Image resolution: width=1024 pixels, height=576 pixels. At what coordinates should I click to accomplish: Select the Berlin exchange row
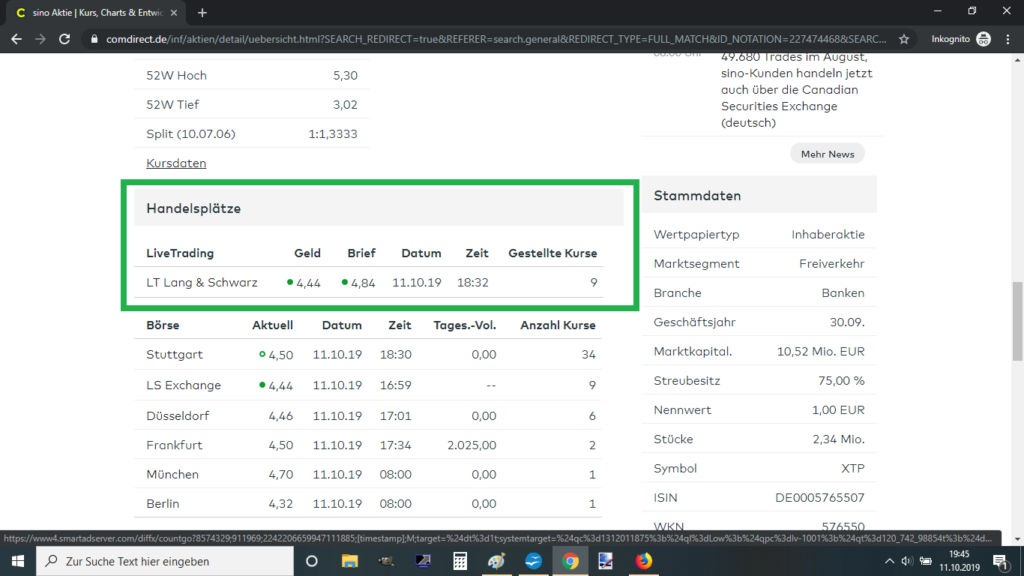[368, 504]
